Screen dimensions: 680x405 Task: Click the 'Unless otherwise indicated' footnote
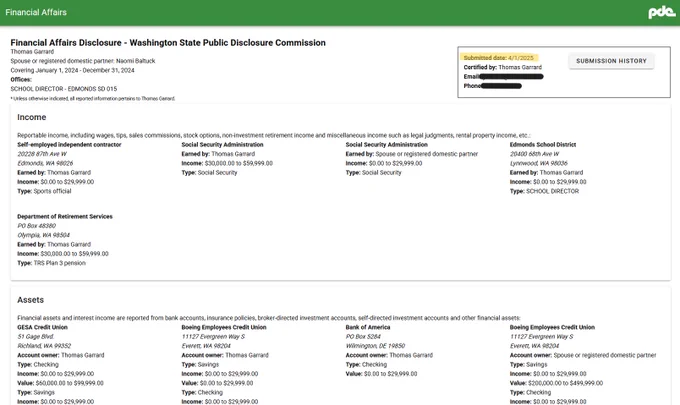coord(93,99)
